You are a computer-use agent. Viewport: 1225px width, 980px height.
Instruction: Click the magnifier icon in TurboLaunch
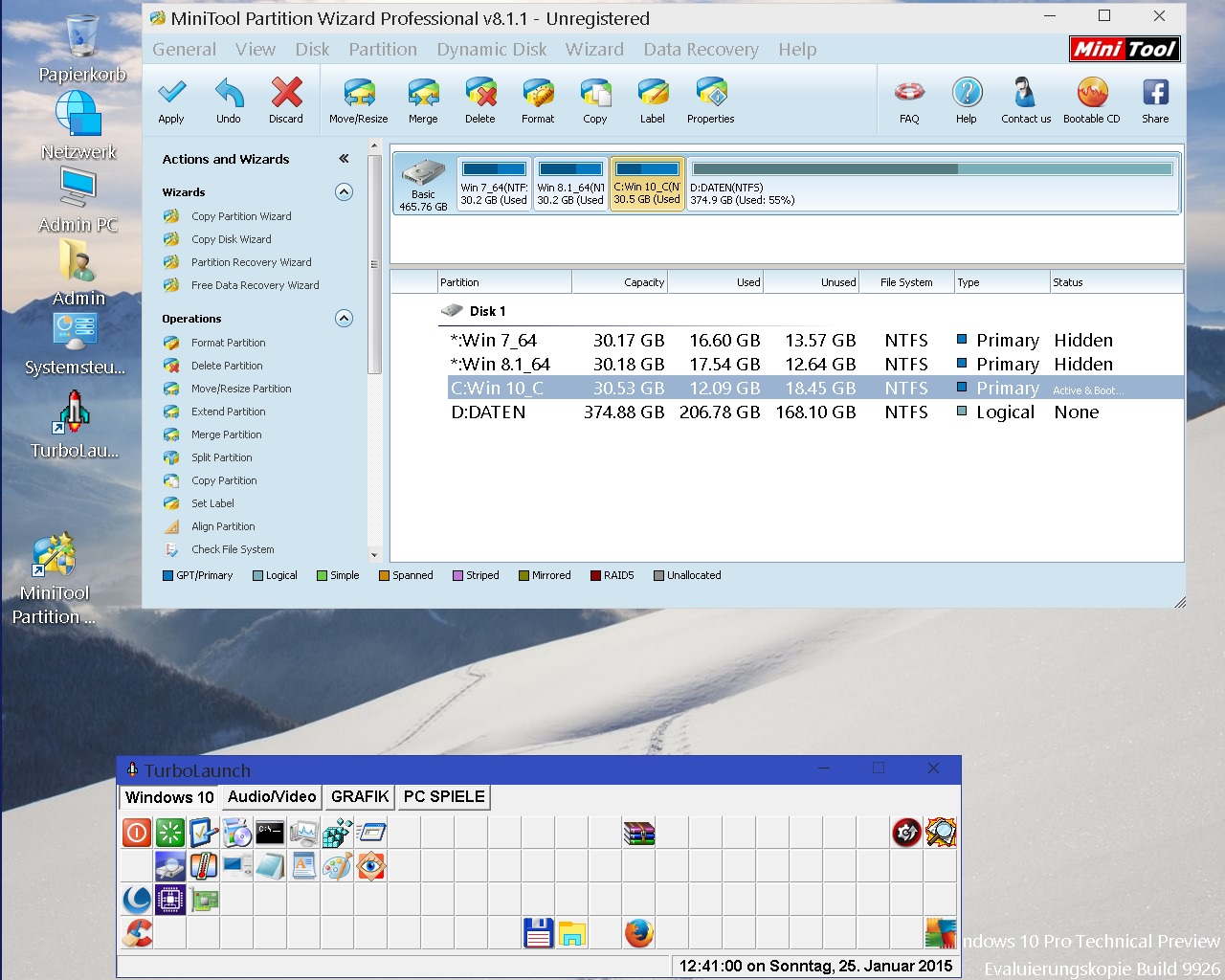point(941,833)
